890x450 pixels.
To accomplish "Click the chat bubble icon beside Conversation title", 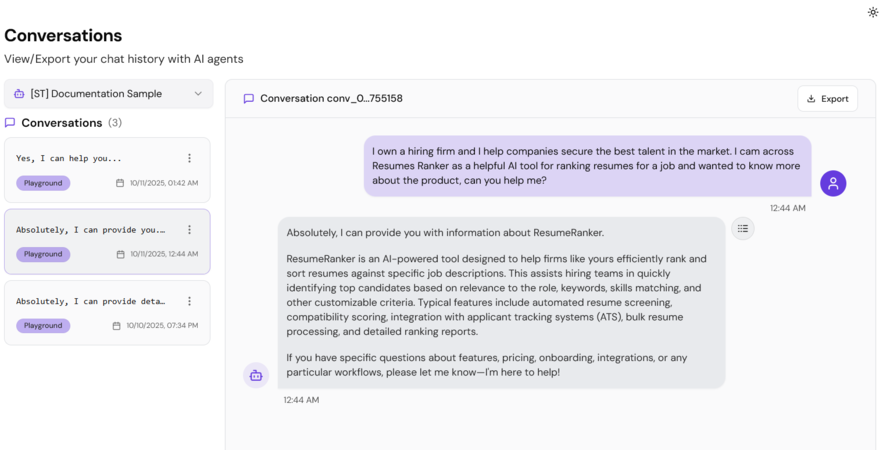I will pos(249,99).
